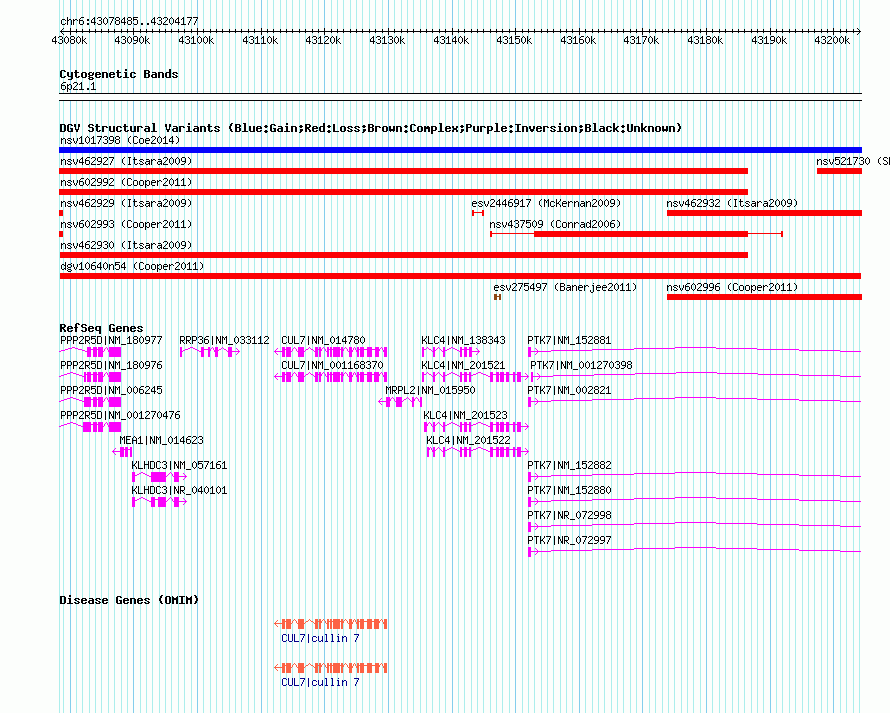Click the esv2446917 (McKernan2009) variant glyph
The image size is (890, 713).
coord(478,213)
